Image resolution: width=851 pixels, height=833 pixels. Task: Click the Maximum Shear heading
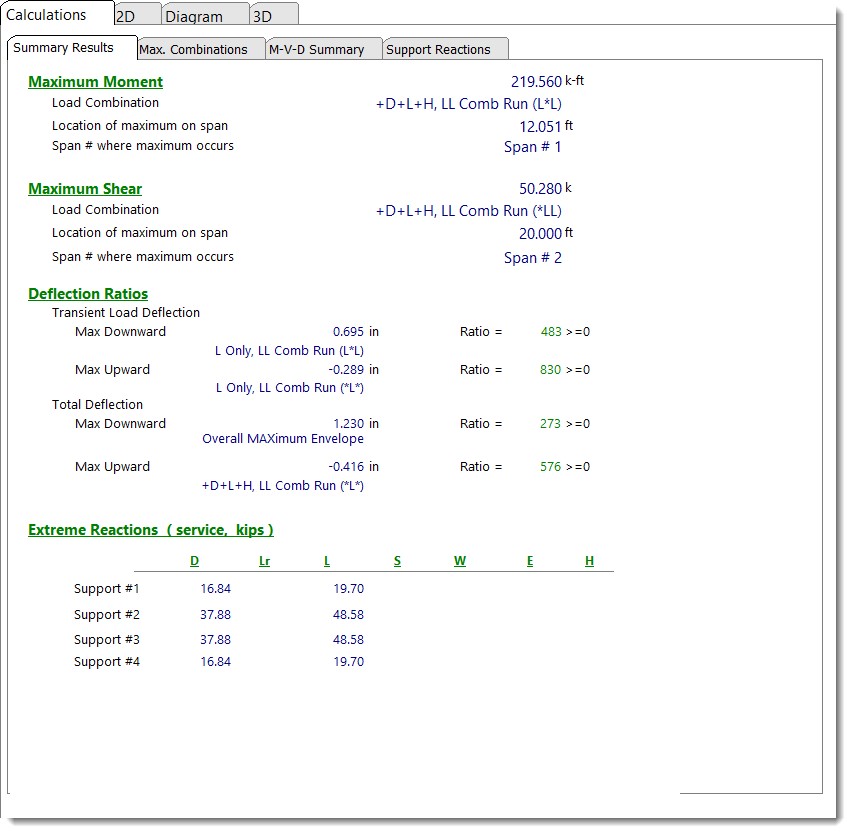point(85,189)
